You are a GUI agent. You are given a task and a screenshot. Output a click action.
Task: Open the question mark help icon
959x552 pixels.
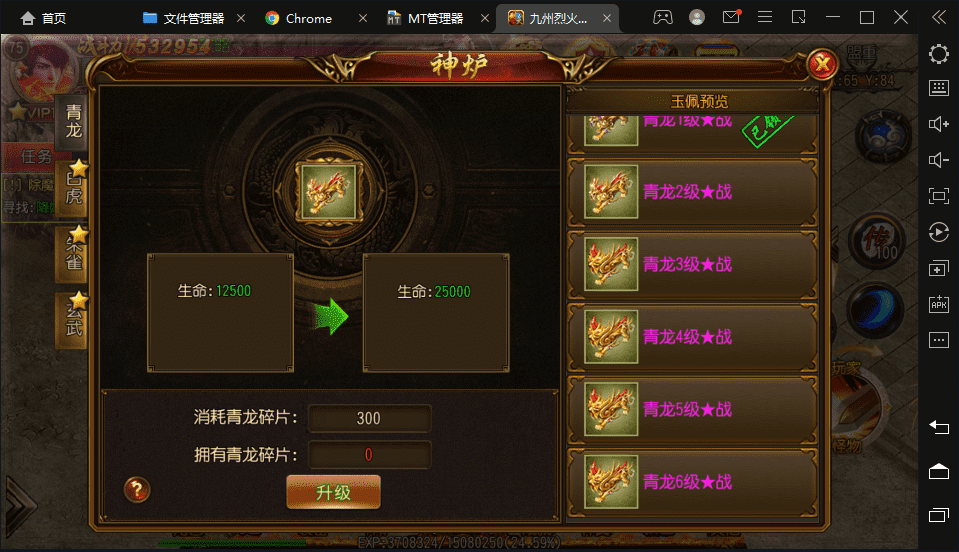137,490
